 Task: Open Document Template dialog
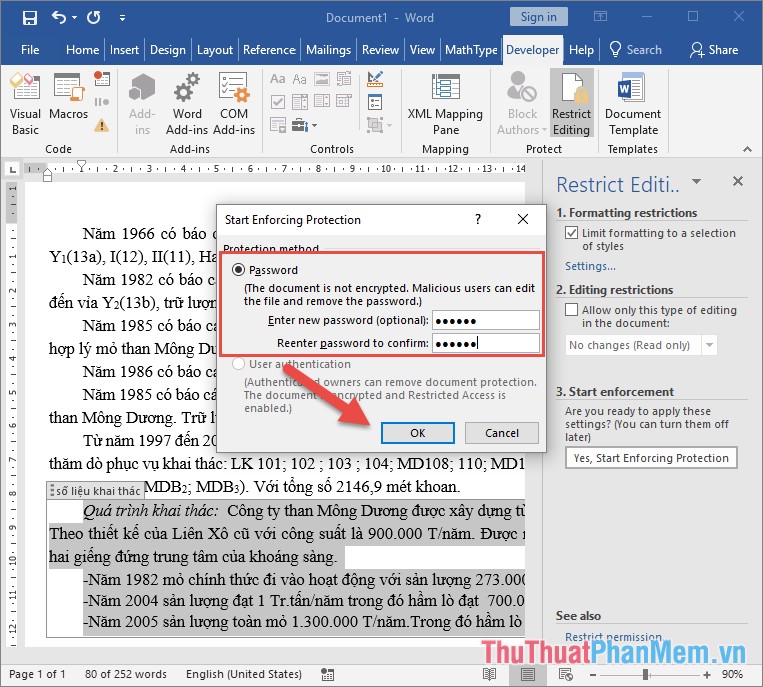pyautogui.click(x=633, y=104)
